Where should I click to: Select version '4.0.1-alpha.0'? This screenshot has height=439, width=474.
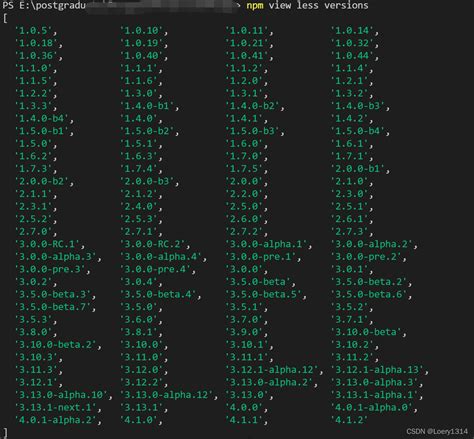click(x=372, y=407)
